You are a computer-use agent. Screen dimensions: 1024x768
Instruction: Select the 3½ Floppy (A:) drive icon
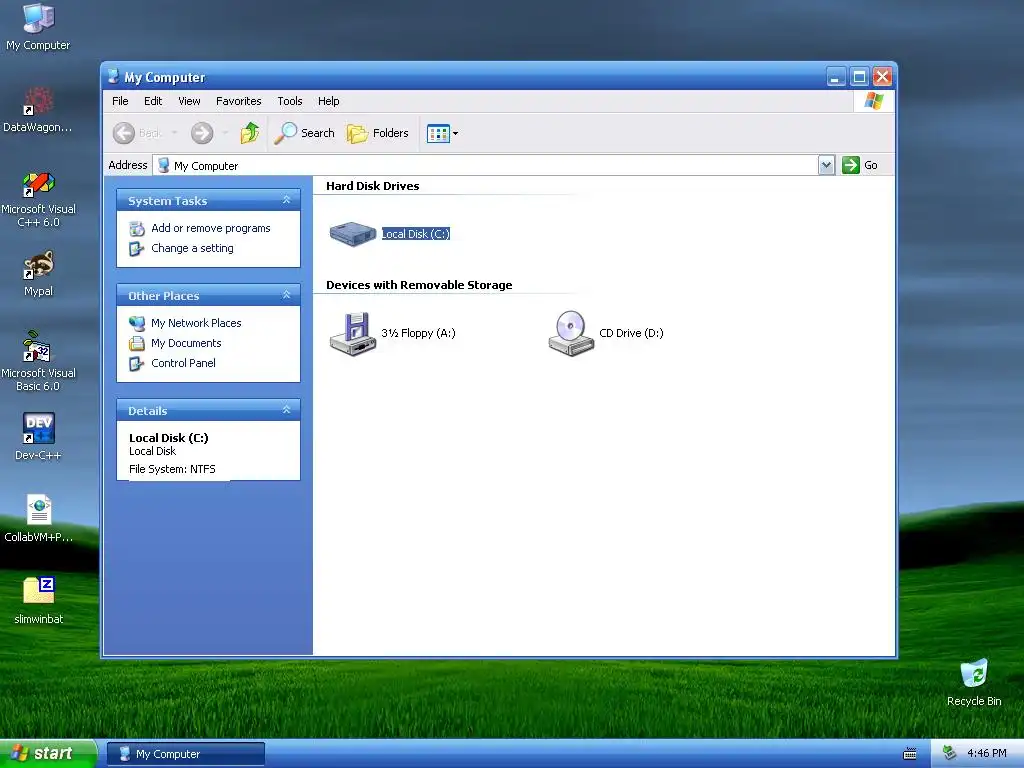pos(353,334)
